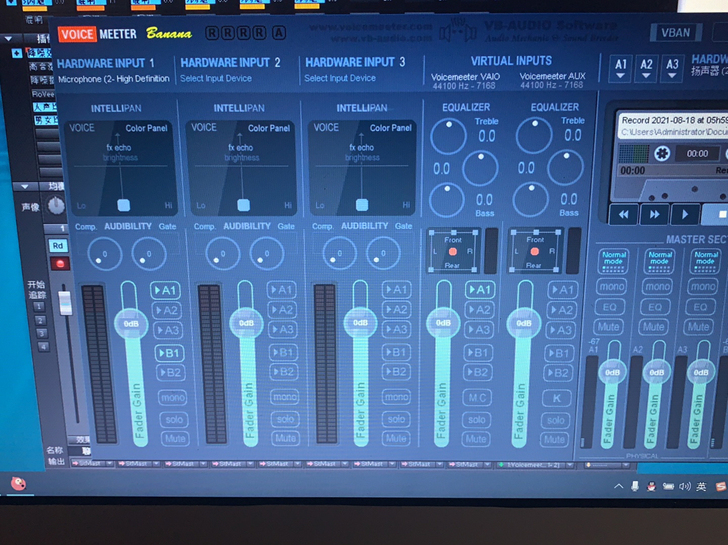Screen dimensions: 728x545
Task: Click Intellipan handle on Hardware Input 3
Action: (362, 204)
